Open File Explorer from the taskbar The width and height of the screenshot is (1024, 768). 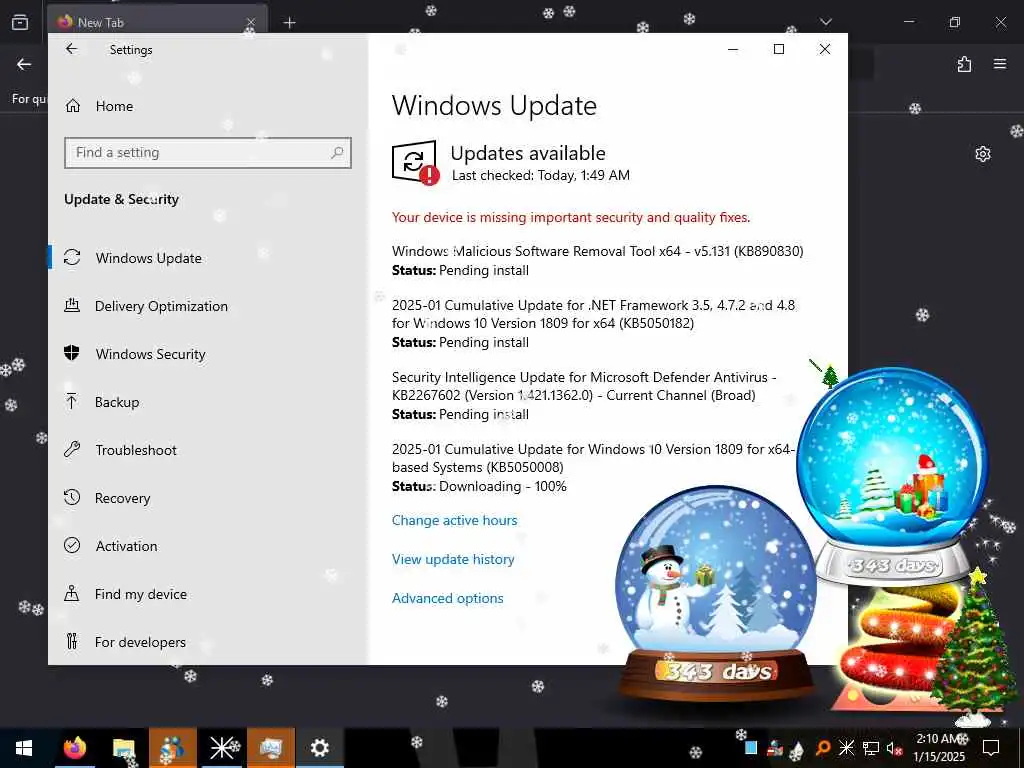point(123,748)
